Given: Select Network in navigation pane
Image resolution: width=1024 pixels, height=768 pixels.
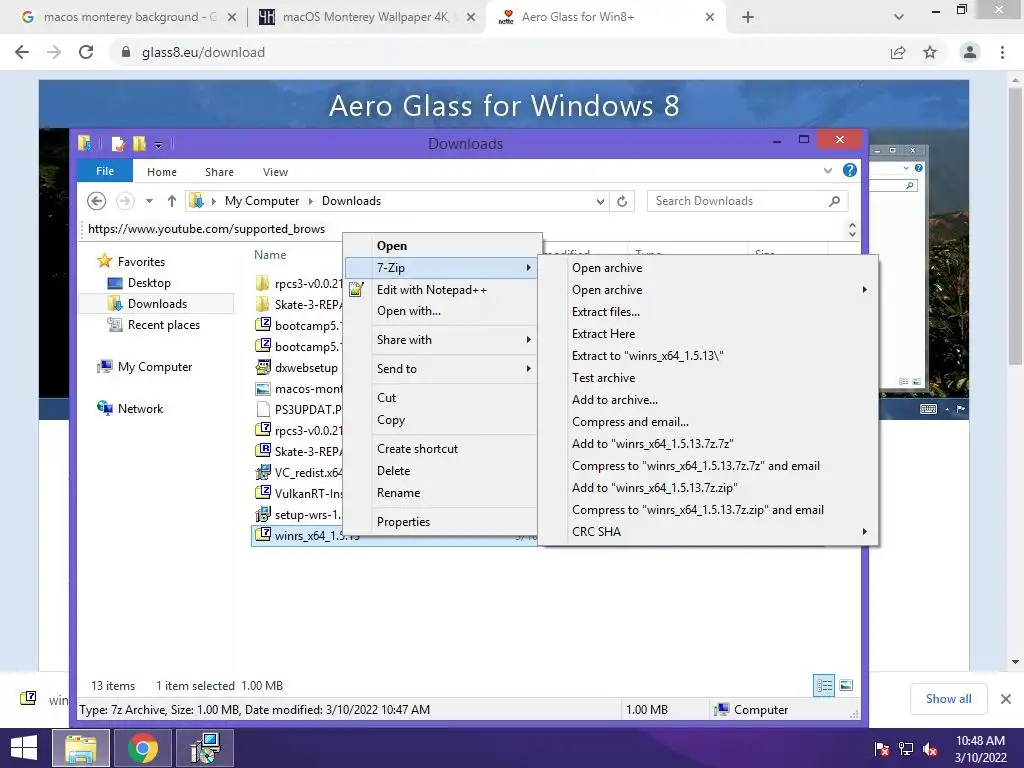Looking at the screenshot, I should (140, 409).
